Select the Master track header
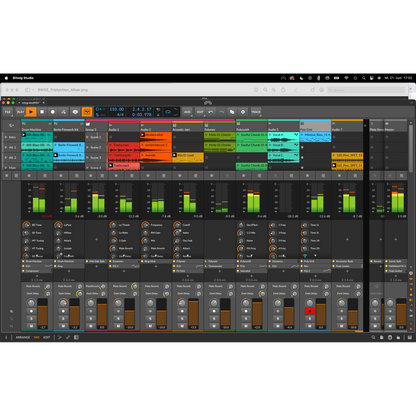 point(395,126)
